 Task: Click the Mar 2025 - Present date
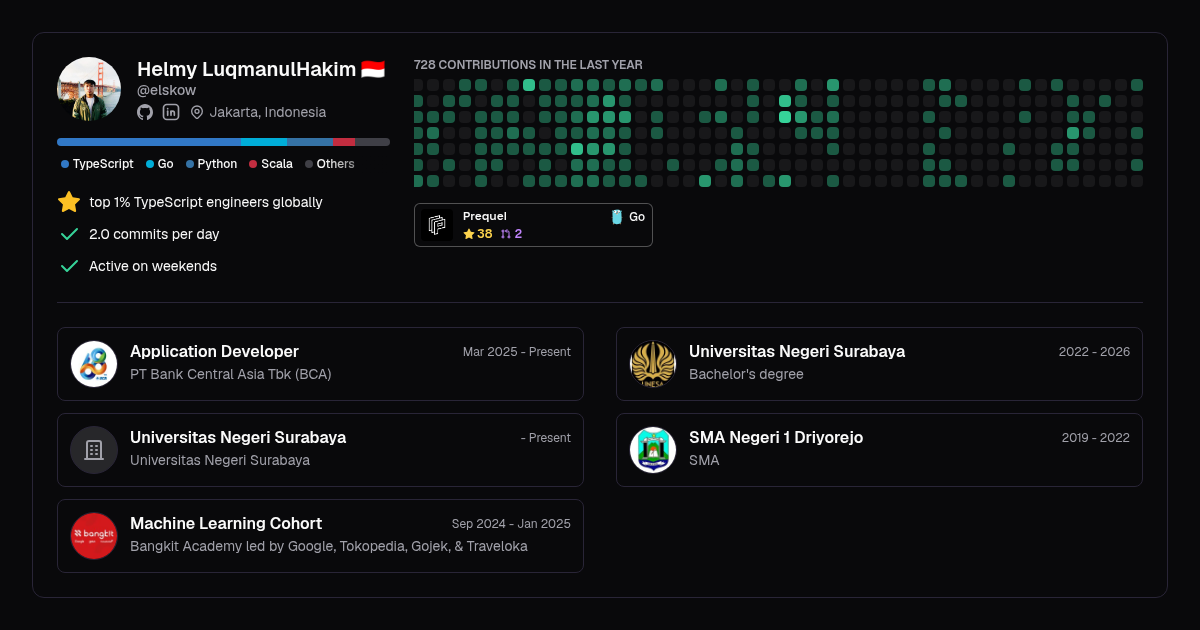(x=517, y=352)
